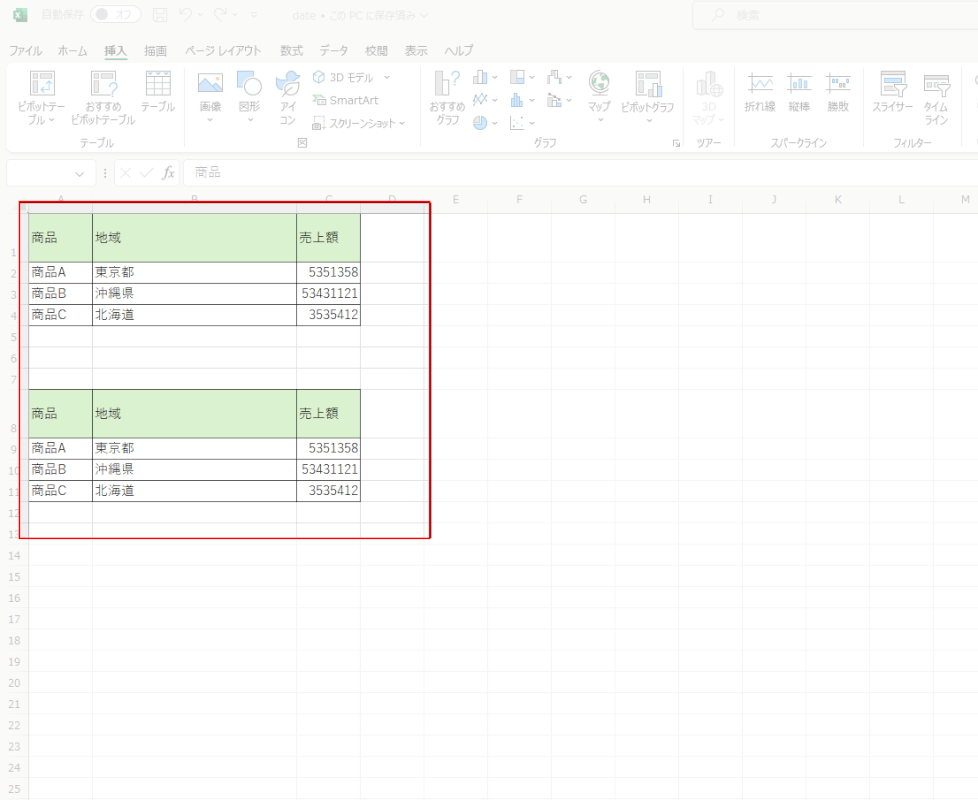This screenshot has height=800, width=978.
Task: Undo the last action
Action: tap(185, 14)
